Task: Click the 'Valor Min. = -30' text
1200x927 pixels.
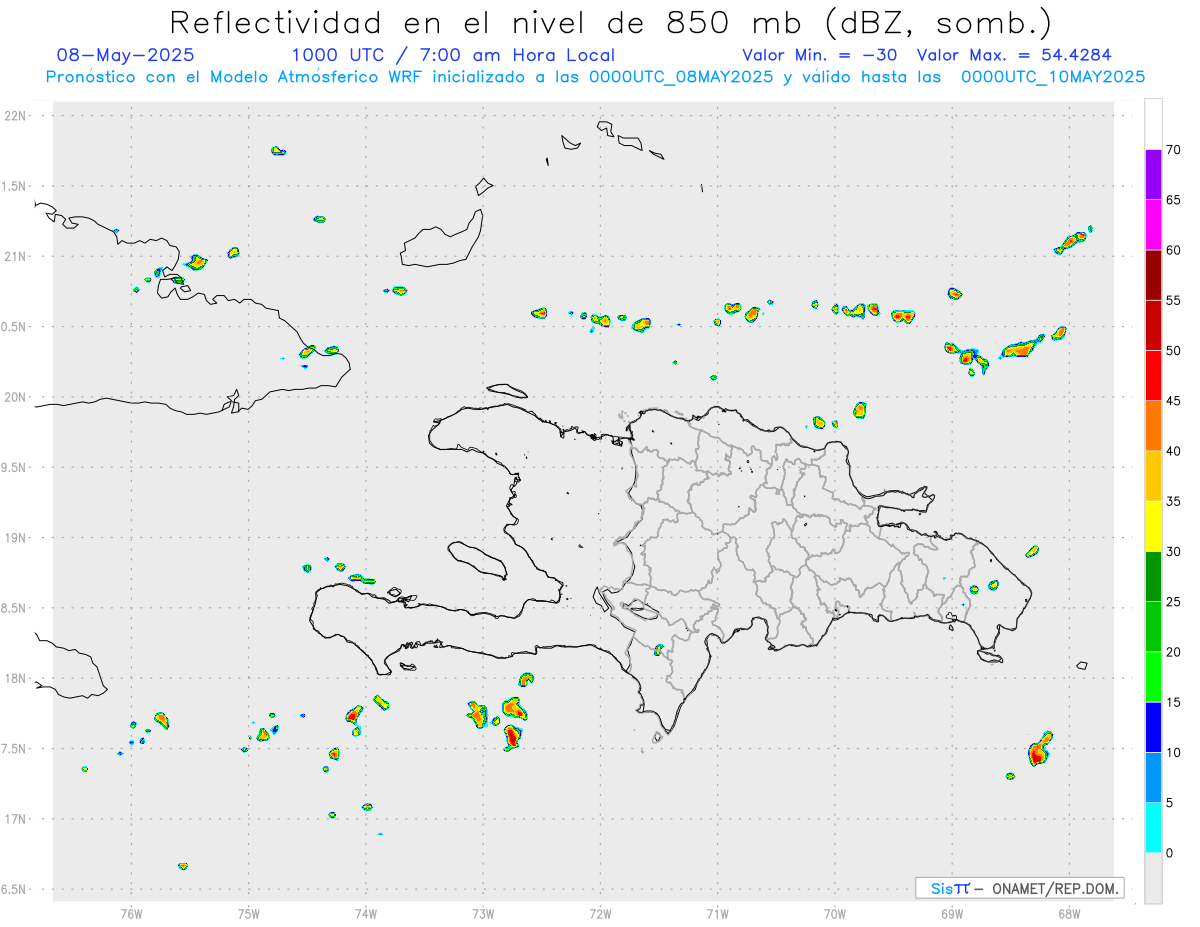Action: [x=819, y=55]
